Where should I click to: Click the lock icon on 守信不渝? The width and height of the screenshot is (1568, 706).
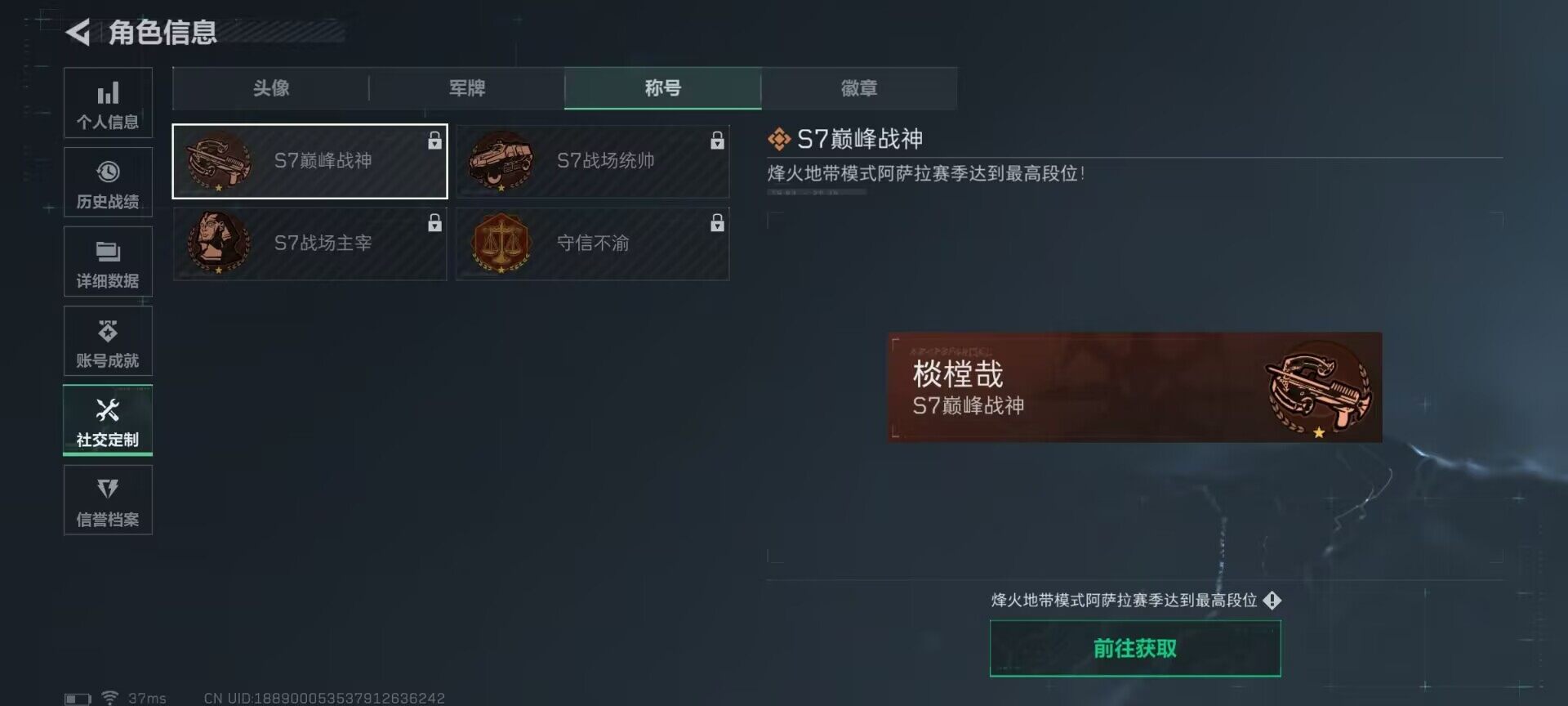click(x=717, y=222)
